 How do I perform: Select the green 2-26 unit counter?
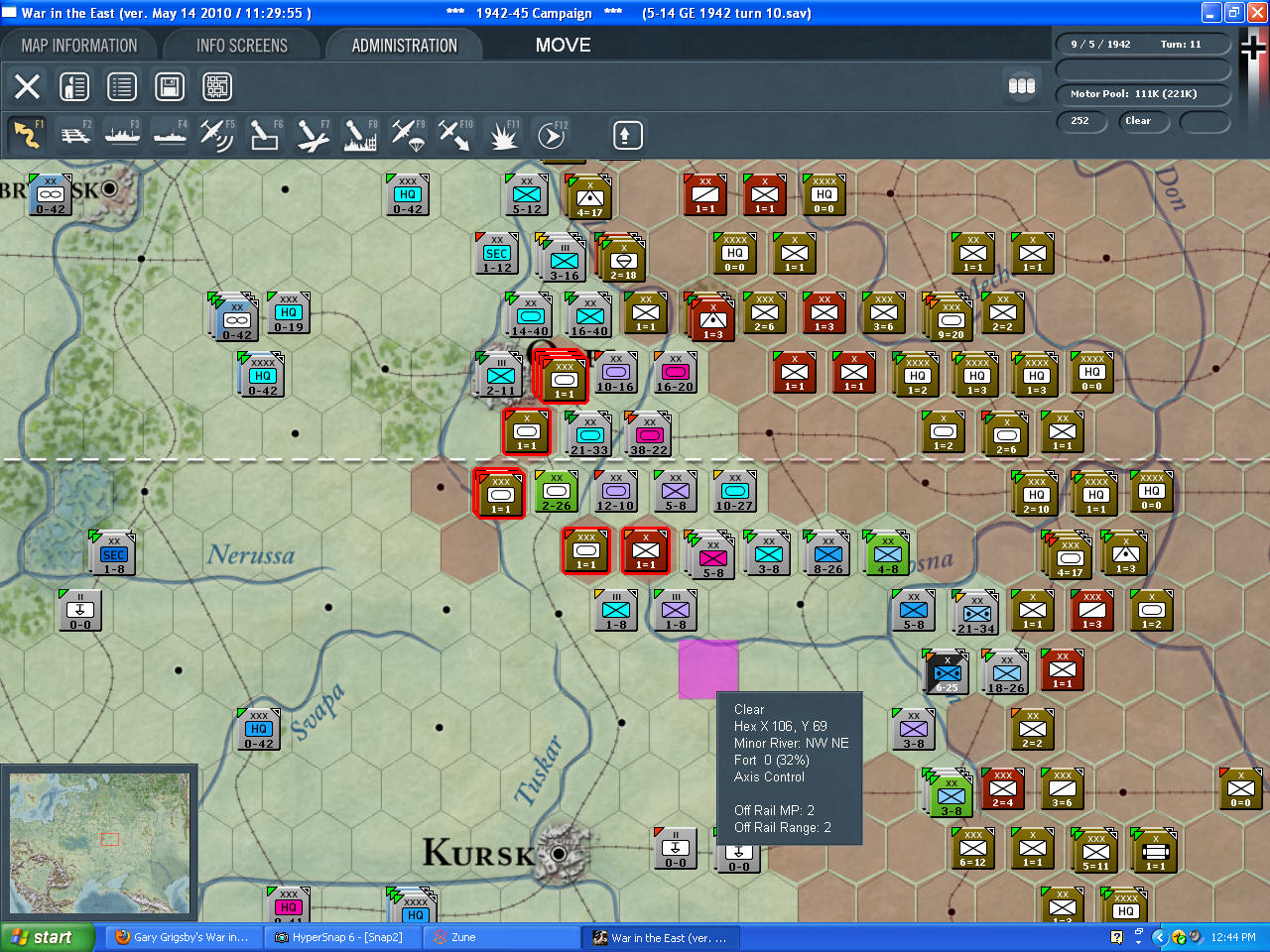(x=556, y=491)
